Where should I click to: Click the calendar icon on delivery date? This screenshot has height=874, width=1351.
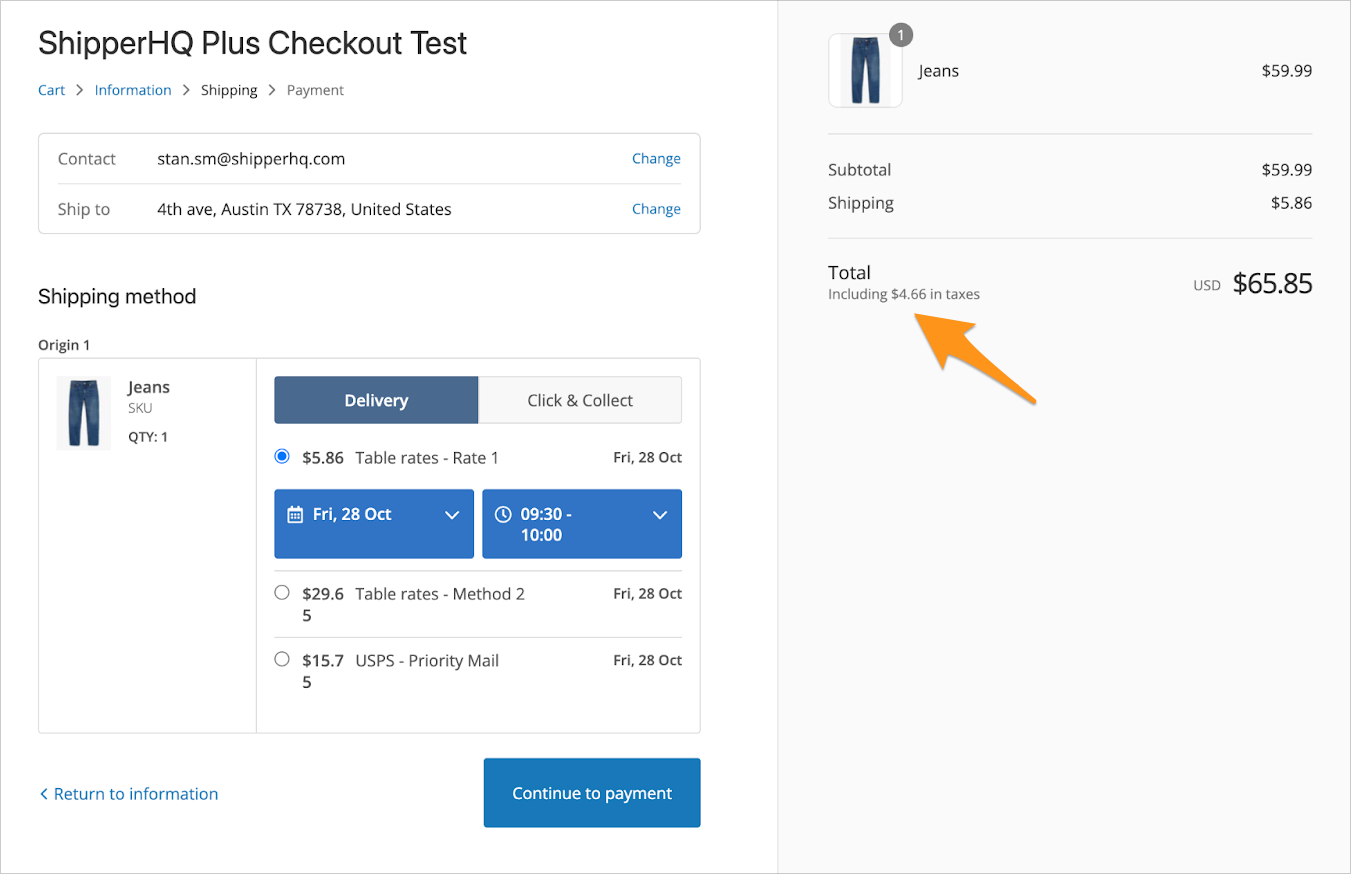tap(295, 515)
